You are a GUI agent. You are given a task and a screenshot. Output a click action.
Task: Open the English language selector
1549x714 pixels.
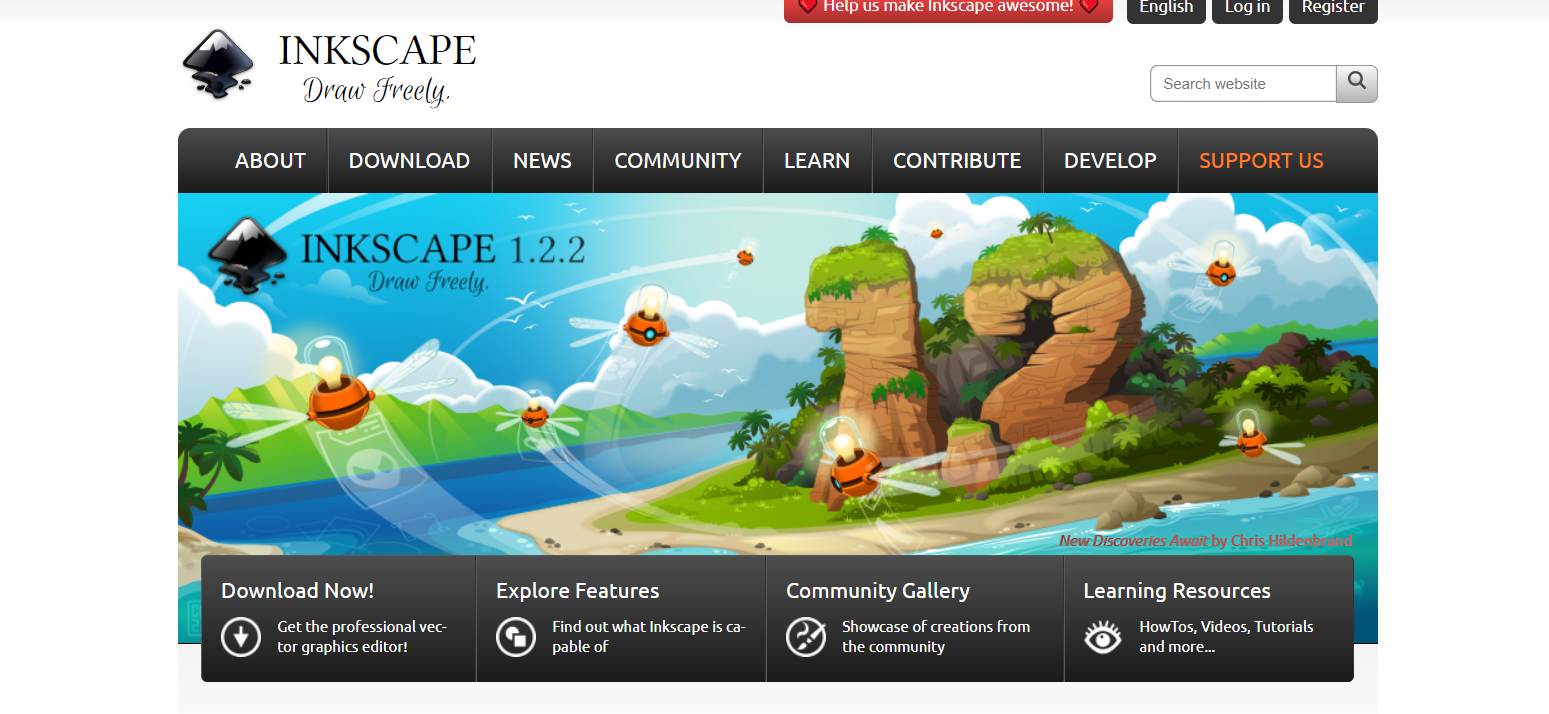(1166, 9)
